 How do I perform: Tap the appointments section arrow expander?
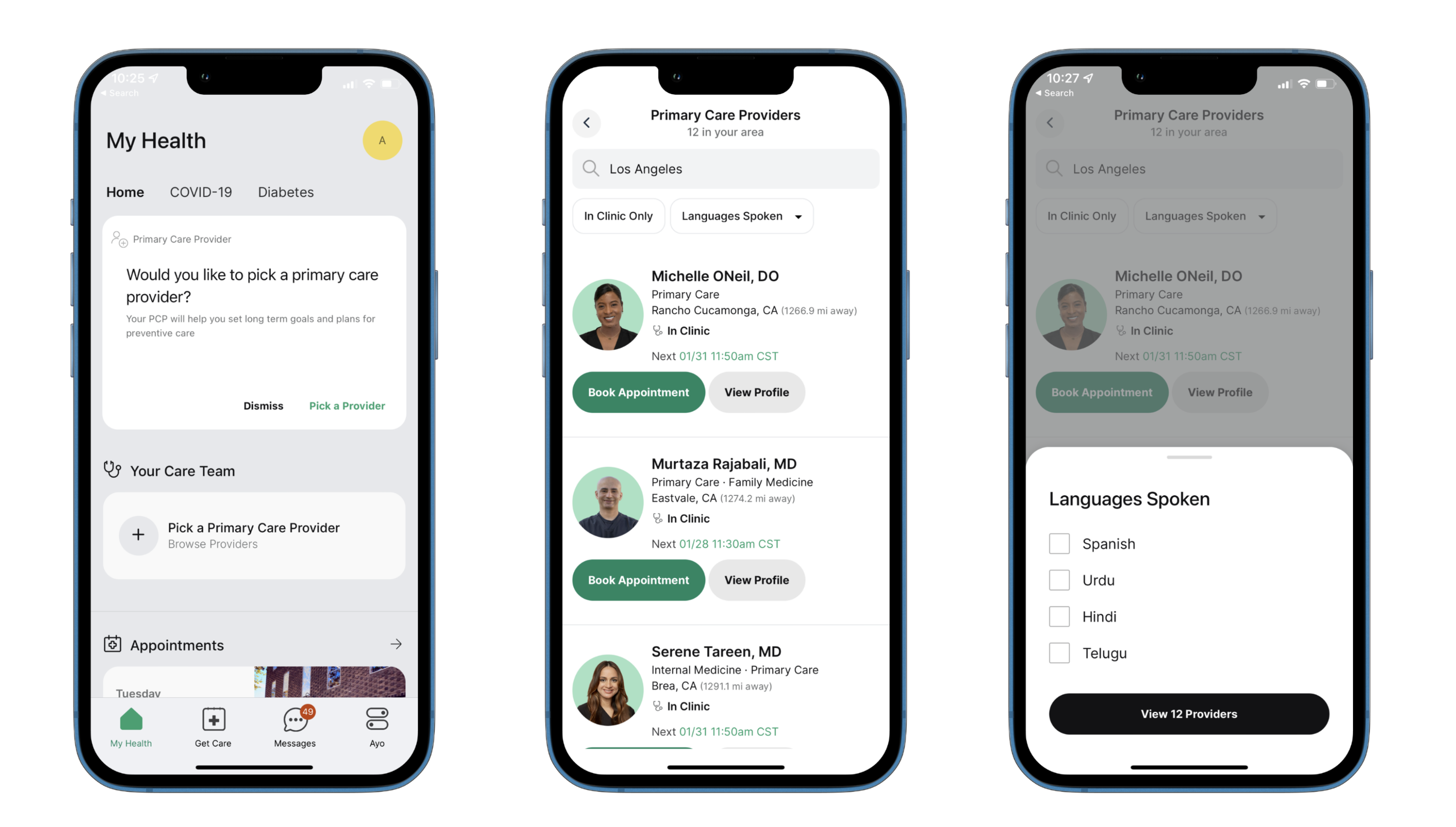[395, 644]
